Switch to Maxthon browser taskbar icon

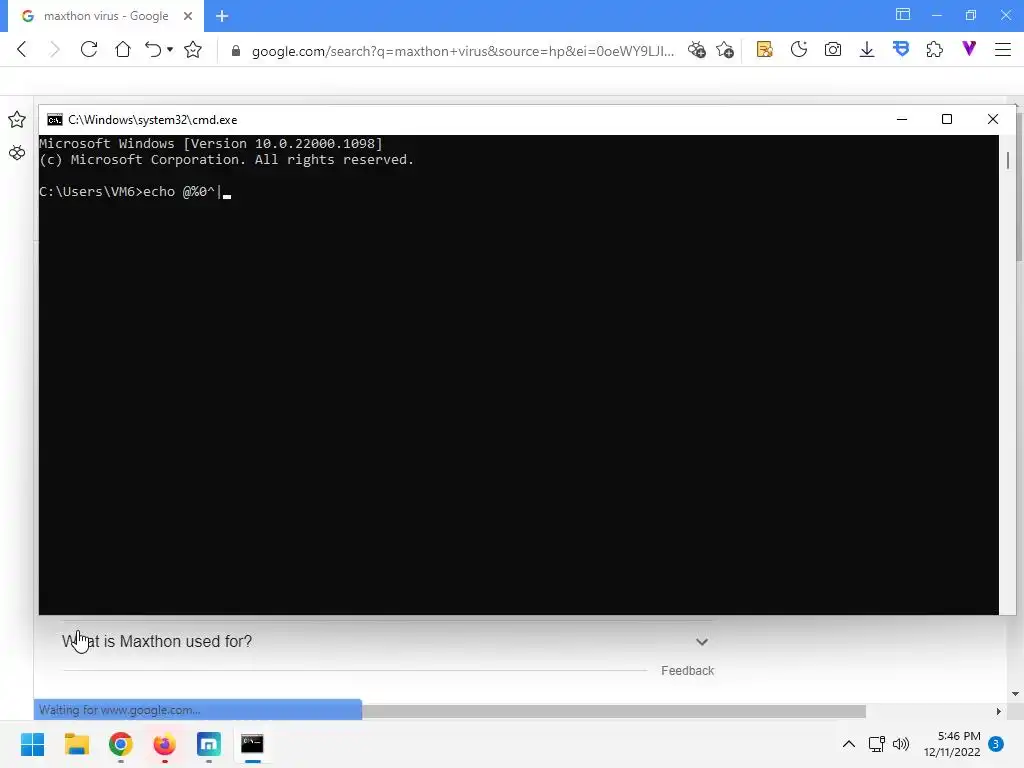click(x=209, y=744)
